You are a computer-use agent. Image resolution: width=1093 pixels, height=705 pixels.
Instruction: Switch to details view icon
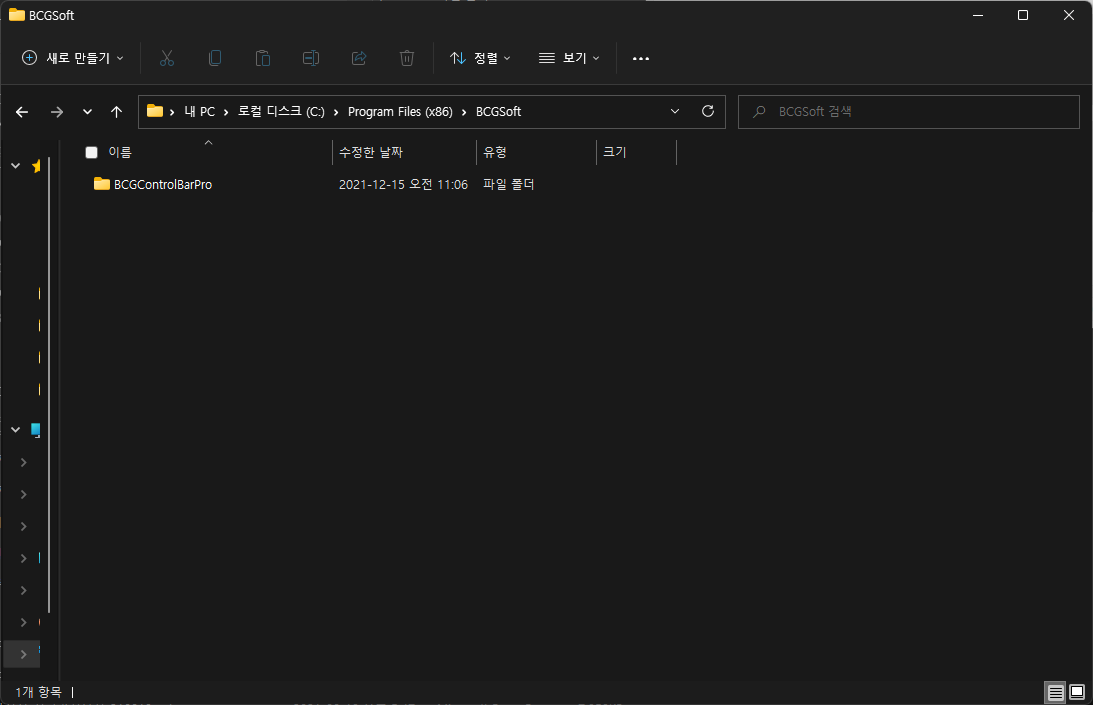click(x=1055, y=692)
